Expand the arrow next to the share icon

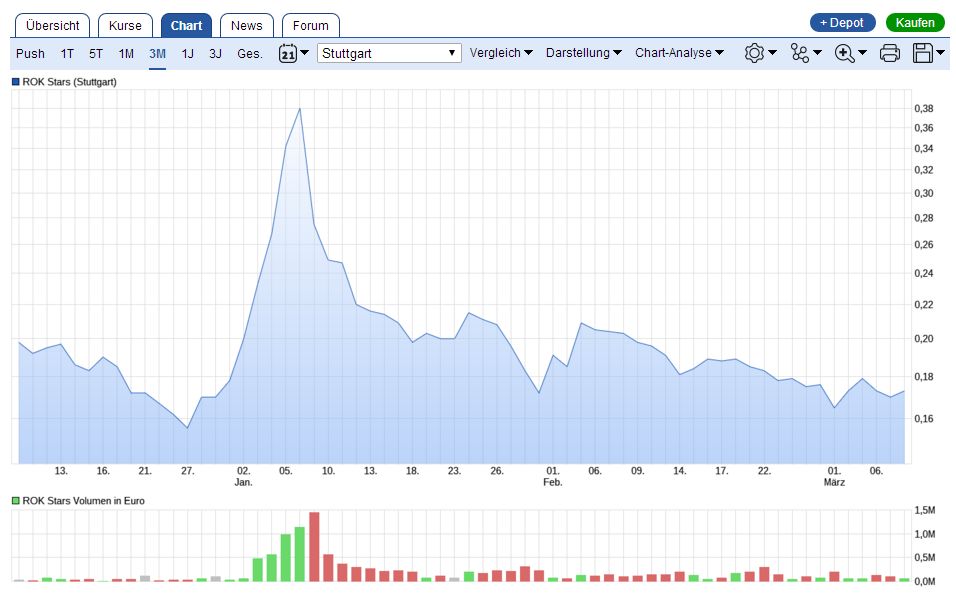(x=818, y=52)
